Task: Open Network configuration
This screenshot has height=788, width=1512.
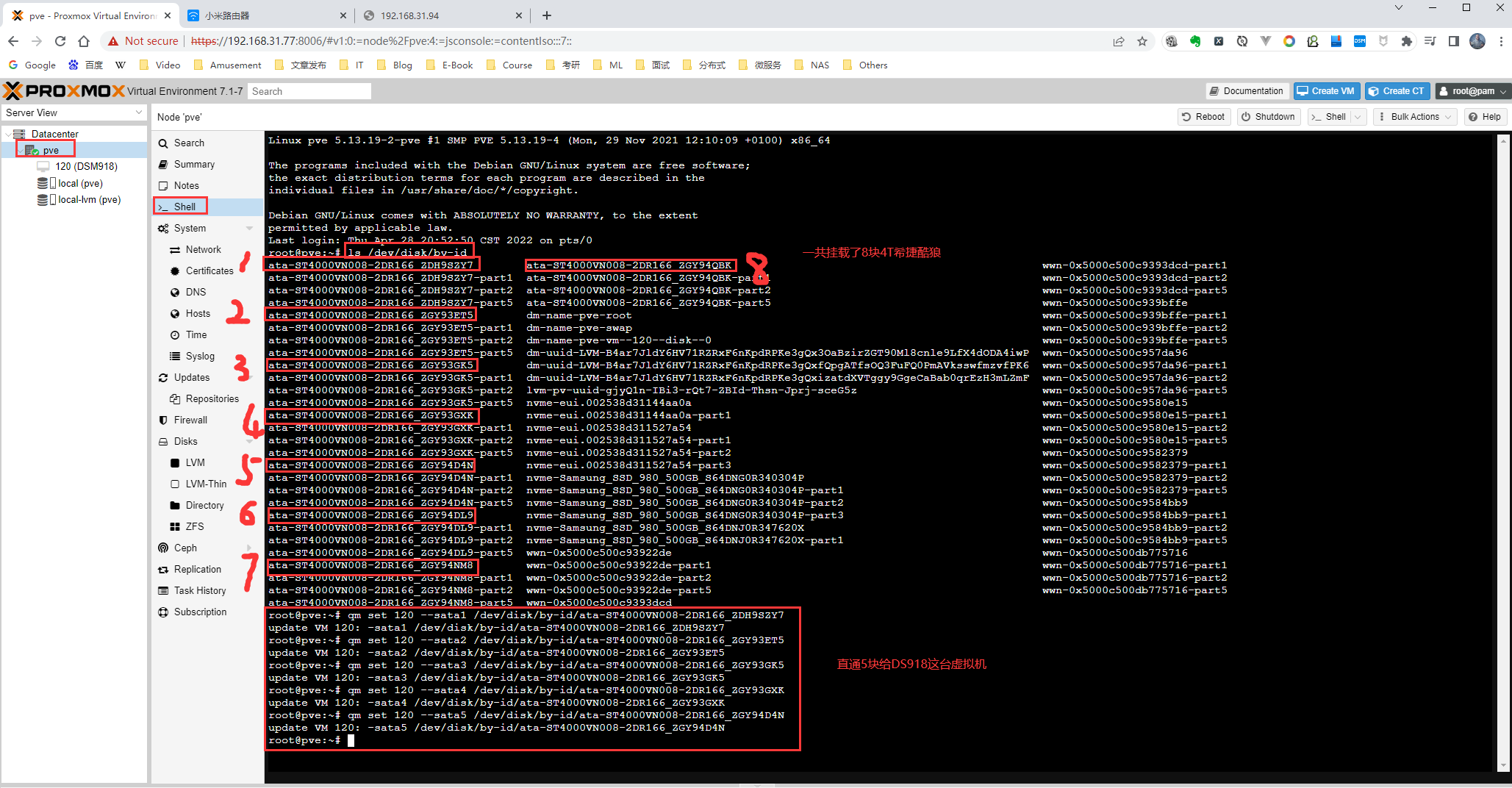Action: tap(207, 249)
